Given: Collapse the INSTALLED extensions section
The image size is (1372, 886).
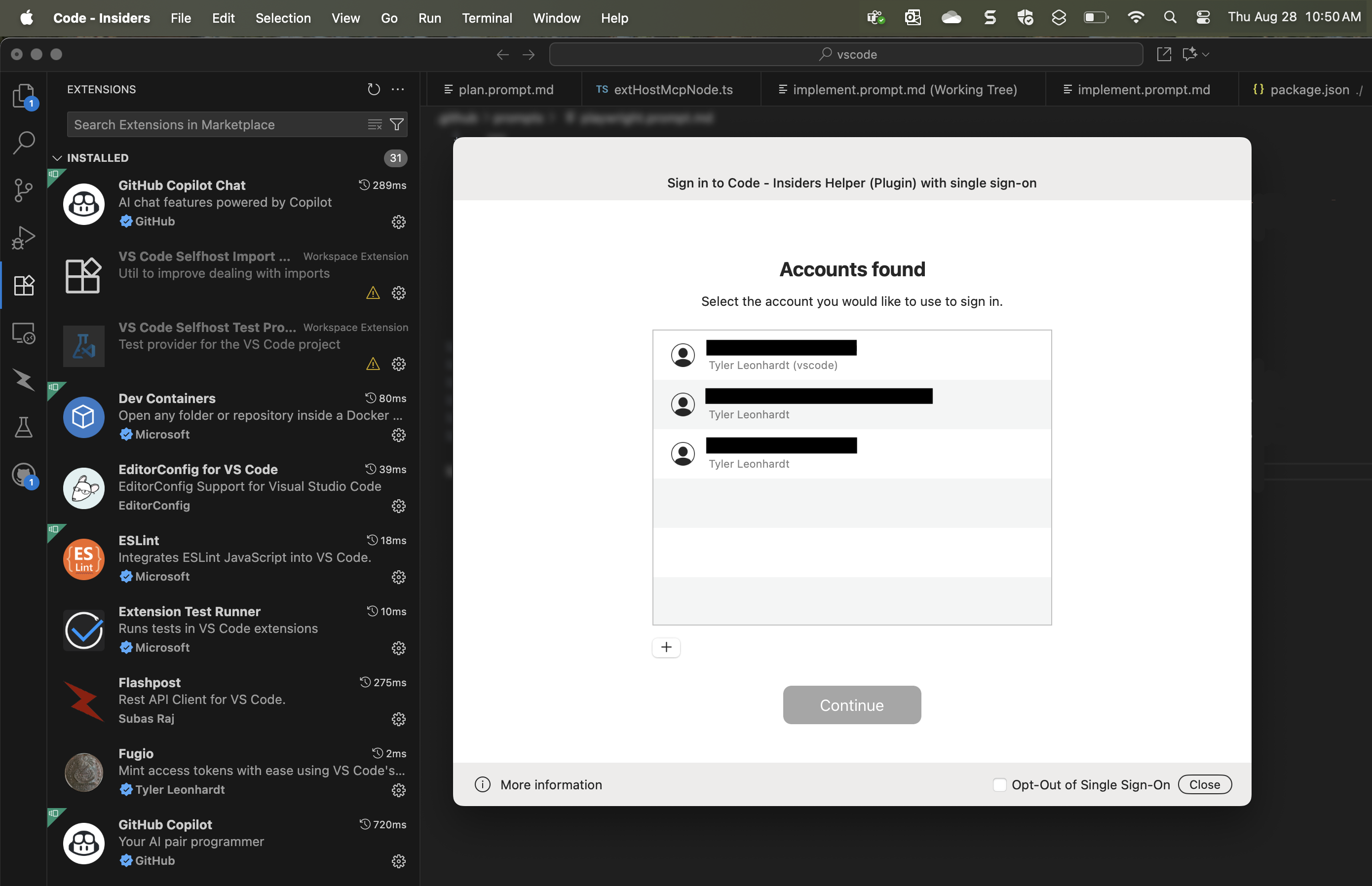Looking at the screenshot, I should pyautogui.click(x=57, y=158).
